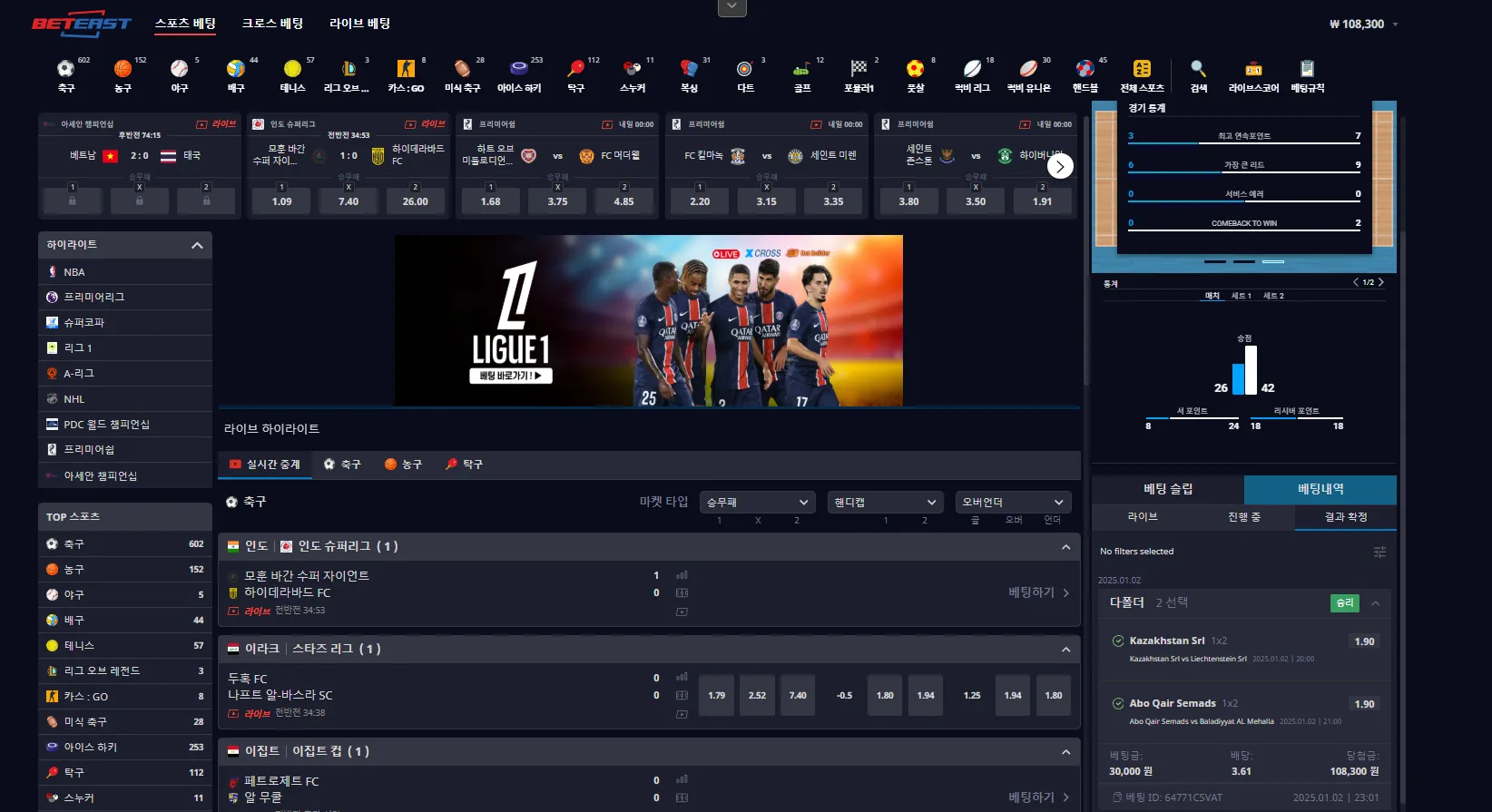The image size is (1492, 812).
Task: Open the bet history filter settings icon
Action: (x=1379, y=552)
